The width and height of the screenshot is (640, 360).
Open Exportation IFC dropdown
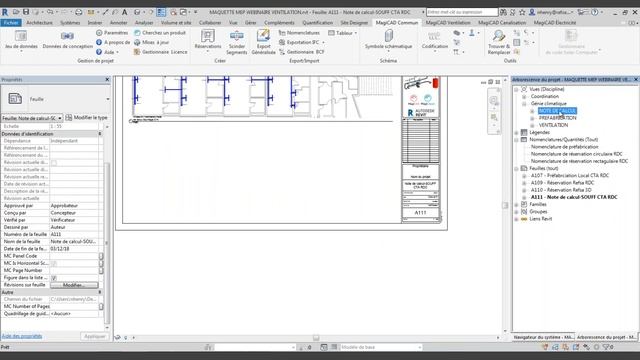(x=302, y=42)
